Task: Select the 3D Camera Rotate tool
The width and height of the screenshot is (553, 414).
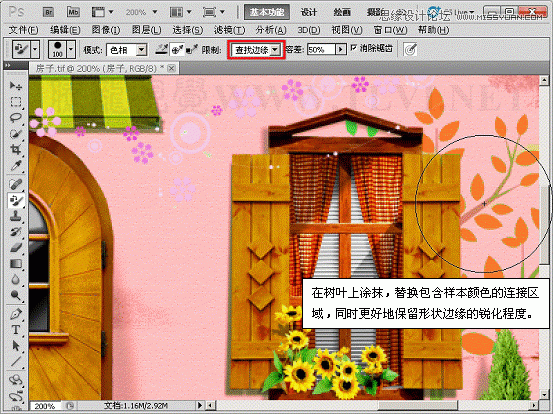Action: pos(16,396)
